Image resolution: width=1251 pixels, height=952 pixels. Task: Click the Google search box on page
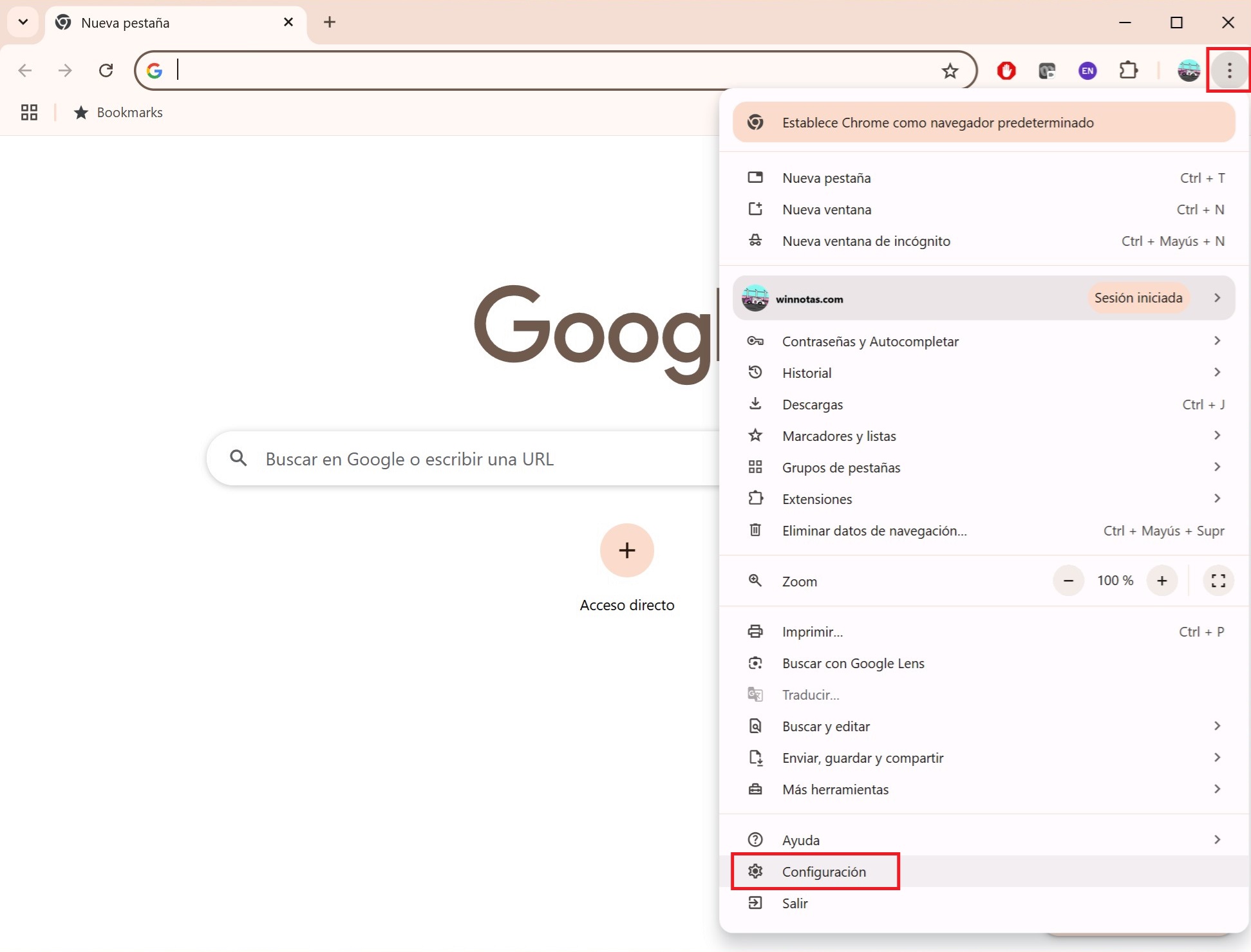[464, 458]
